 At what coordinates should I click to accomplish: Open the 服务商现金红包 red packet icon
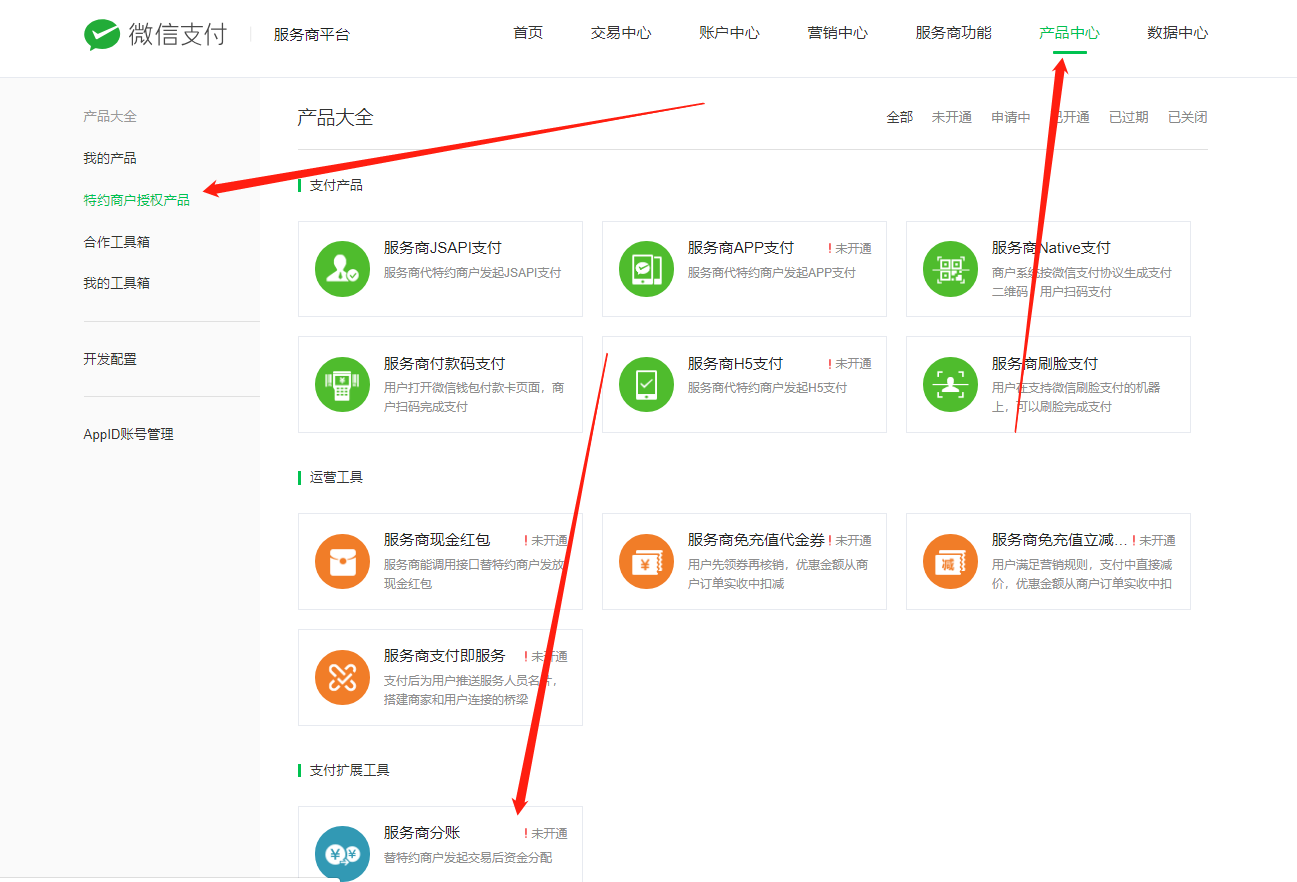tap(342, 561)
